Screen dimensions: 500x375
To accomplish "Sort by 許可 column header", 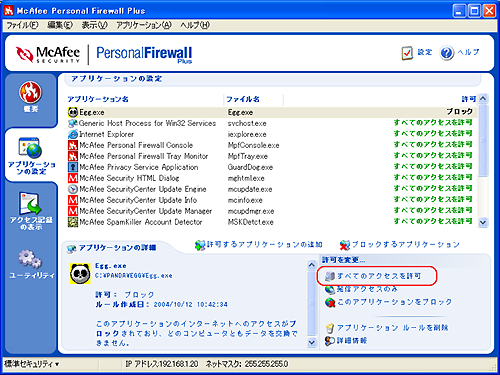I will point(469,99).
